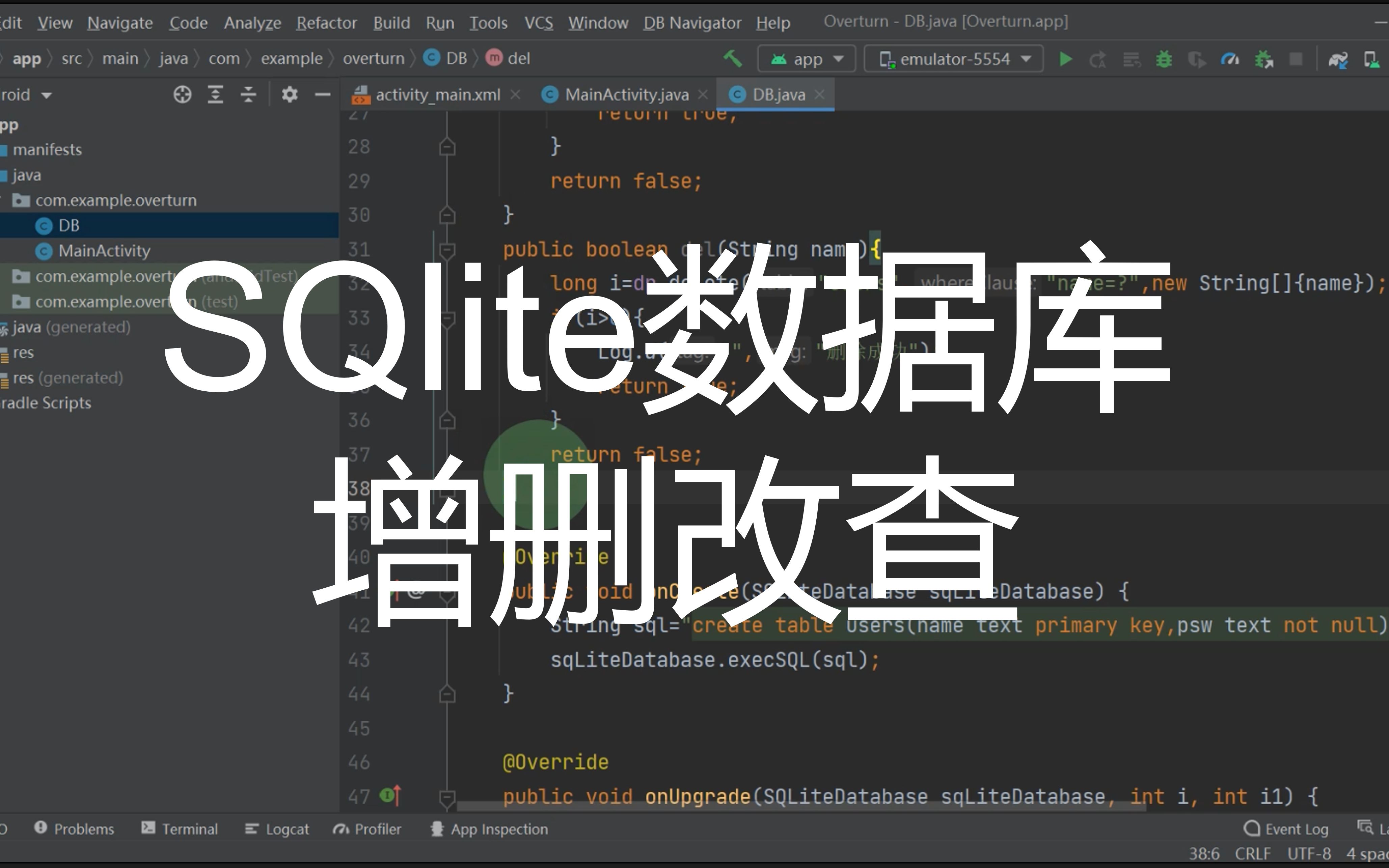
Task: Open the app run configuration dropdown
Action: pos(807,59)
